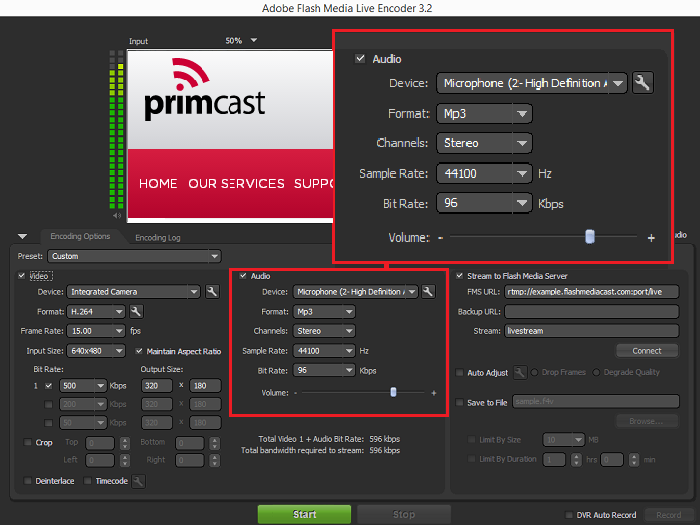Click the FMS URL input field
This screenshot has width=700, height=525.
(592, 292)
